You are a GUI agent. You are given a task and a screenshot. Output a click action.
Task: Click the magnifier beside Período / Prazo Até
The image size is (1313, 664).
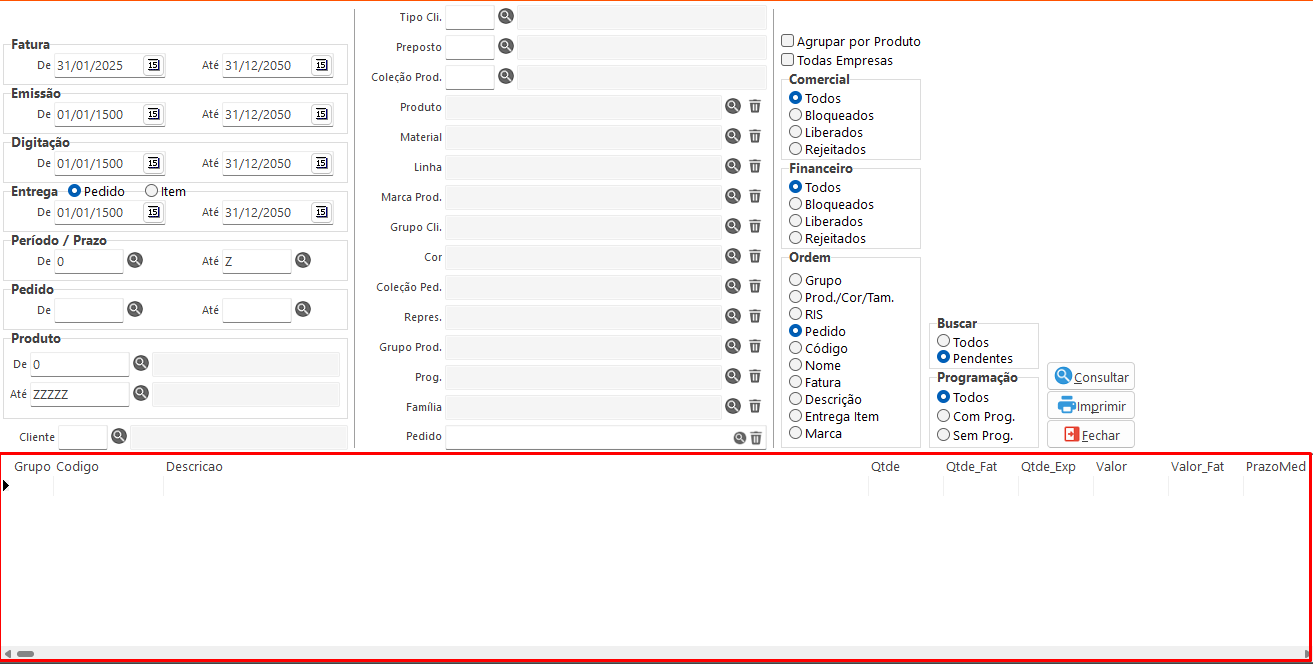(x=303, y=260)
